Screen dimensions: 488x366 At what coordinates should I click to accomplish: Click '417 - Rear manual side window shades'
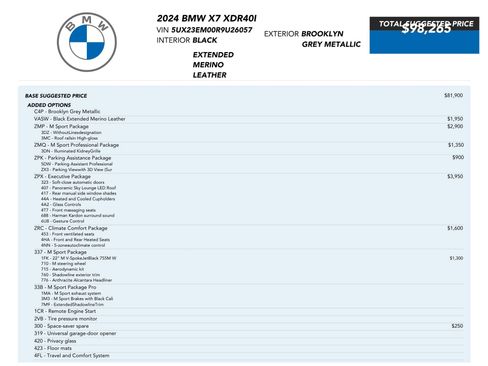(x=79, y=193)
